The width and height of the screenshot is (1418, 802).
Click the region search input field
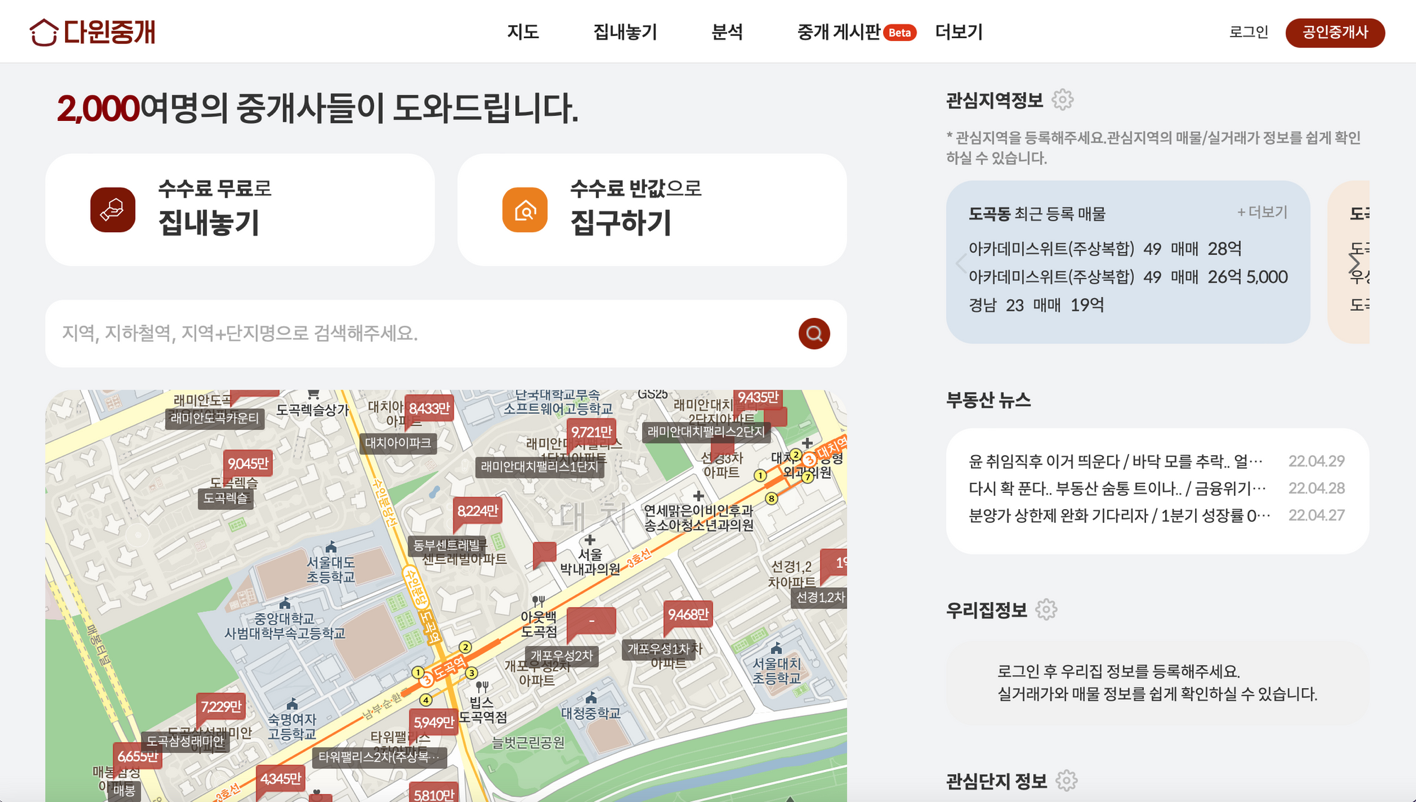(x=400, y=333)
